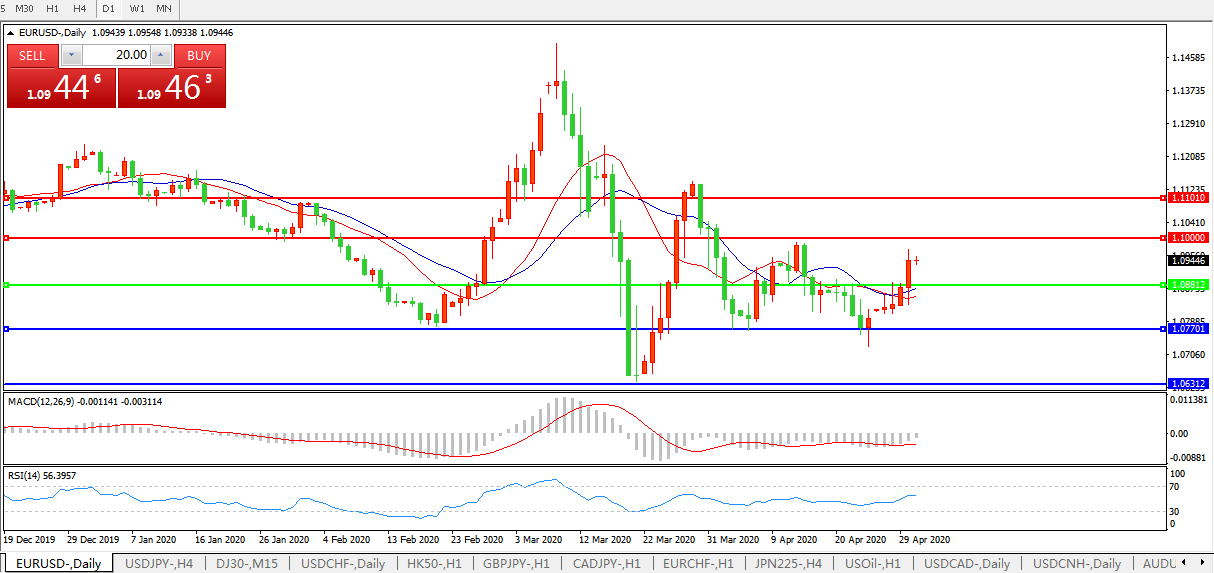Switch to the H1 timeframe
The width and height of the screenshot is (1214, 573).
click(53, 8)
